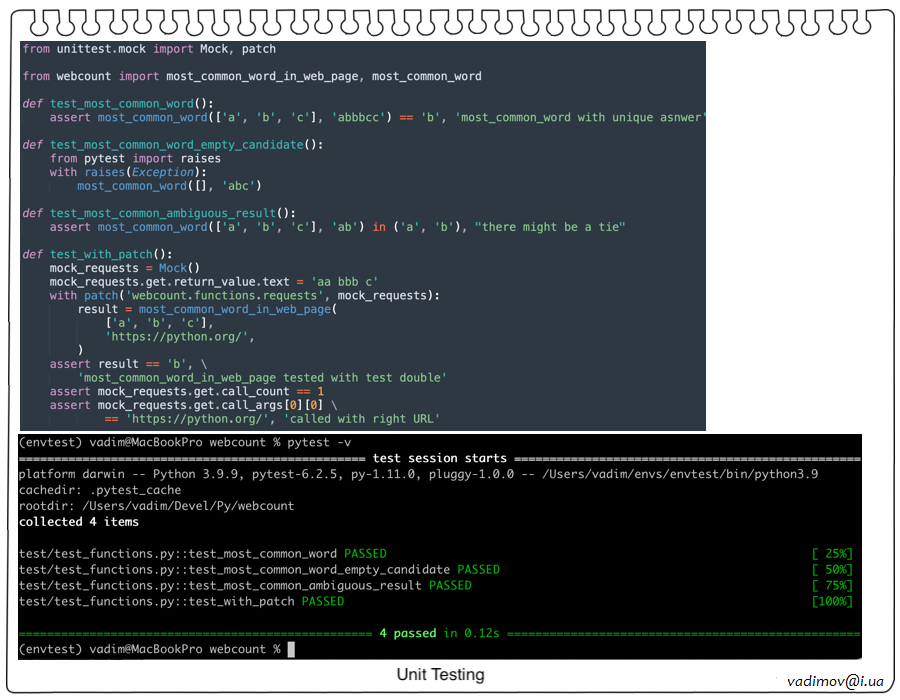Click 'called with right URL' string

click(x=362, y=419)
